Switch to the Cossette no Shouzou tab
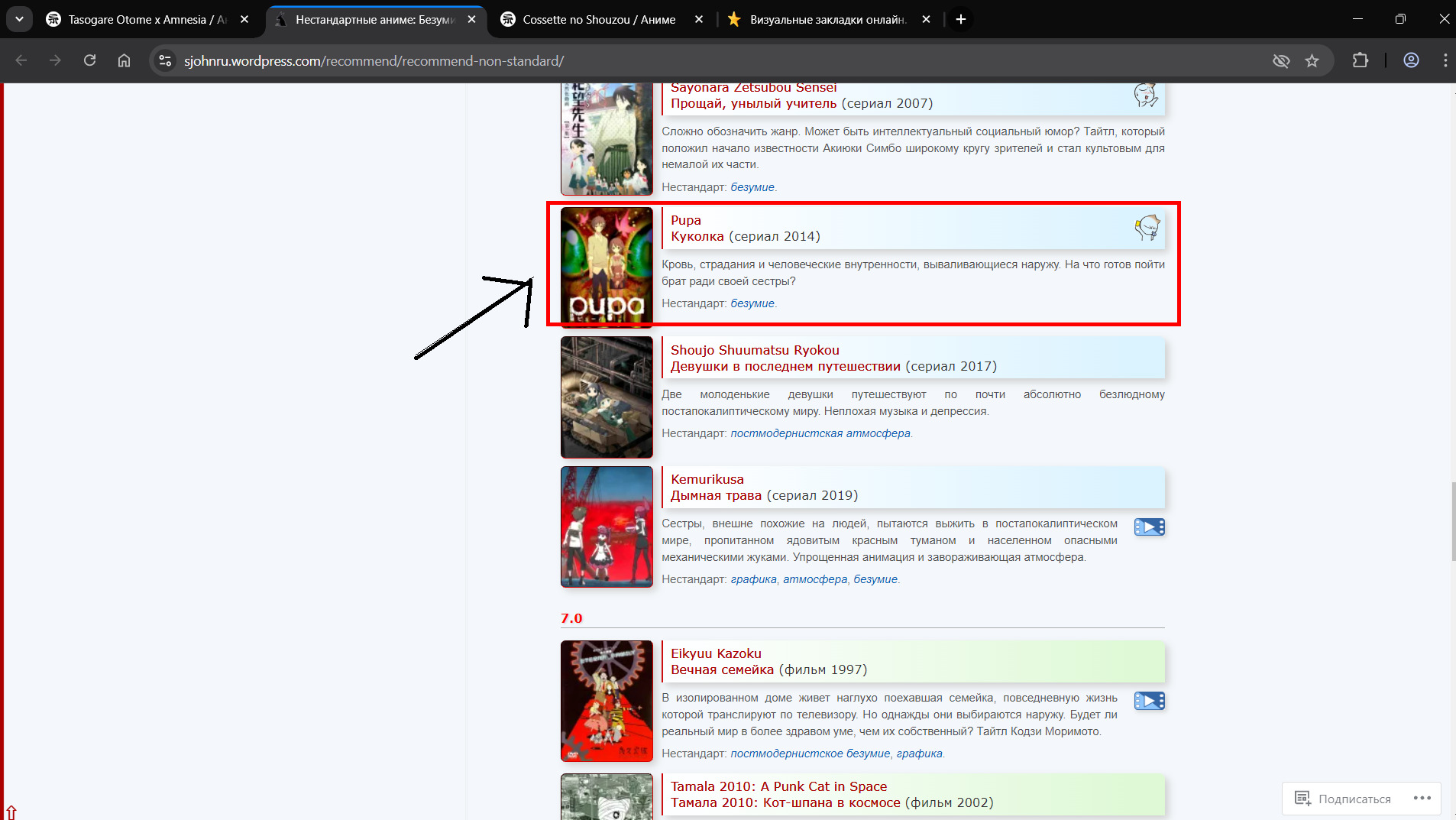1456x820 pixels. tap(598, 20)
